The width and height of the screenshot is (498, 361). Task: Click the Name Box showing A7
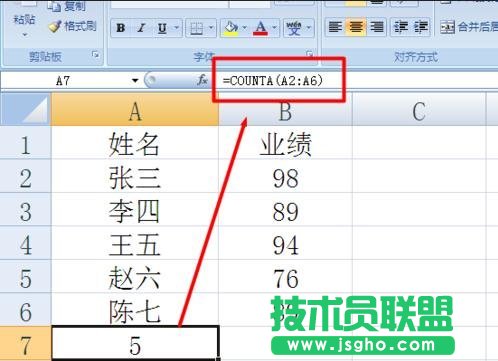63,81
